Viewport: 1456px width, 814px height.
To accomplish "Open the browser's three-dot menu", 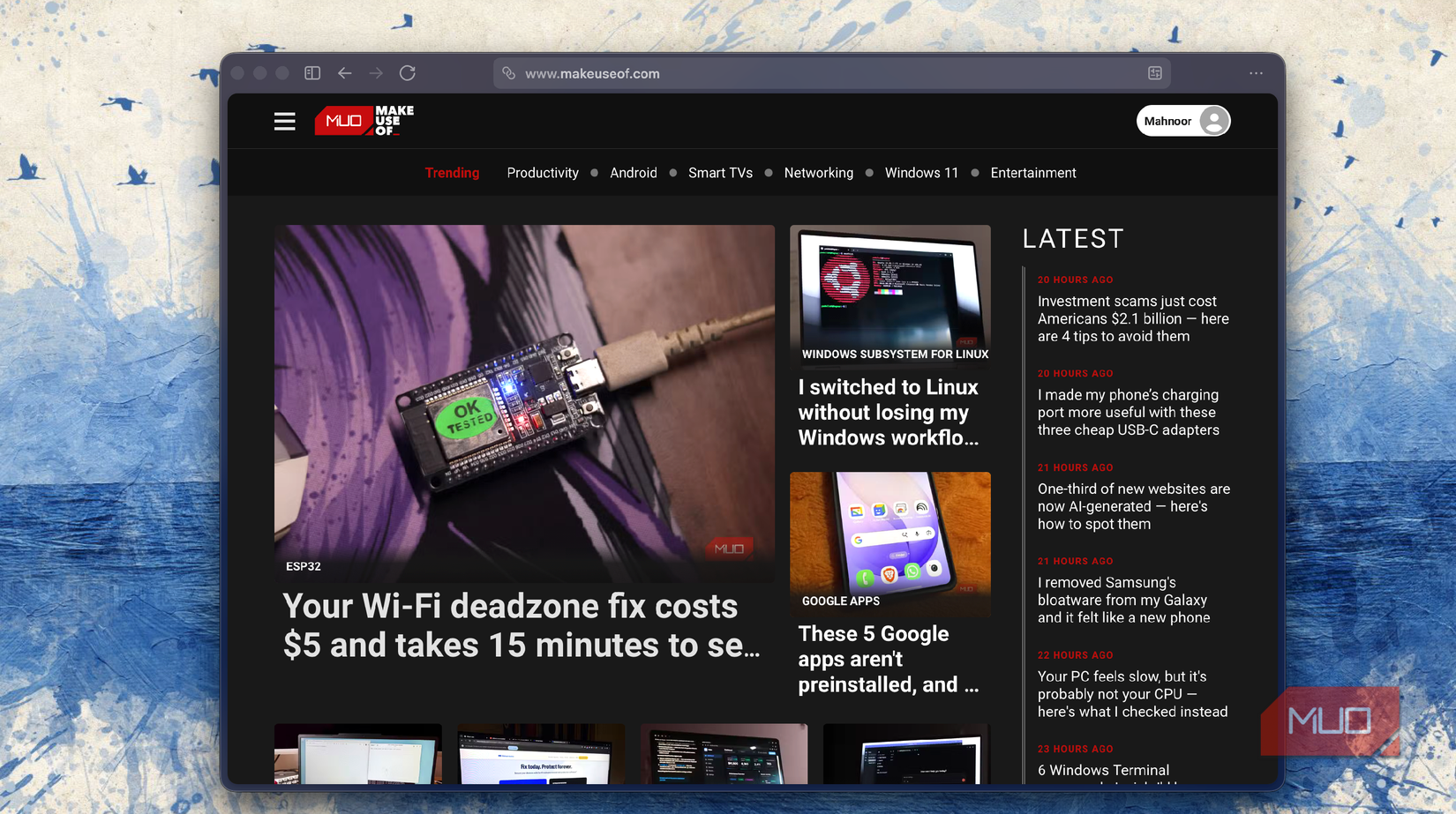I will (x=1256, y=73).
